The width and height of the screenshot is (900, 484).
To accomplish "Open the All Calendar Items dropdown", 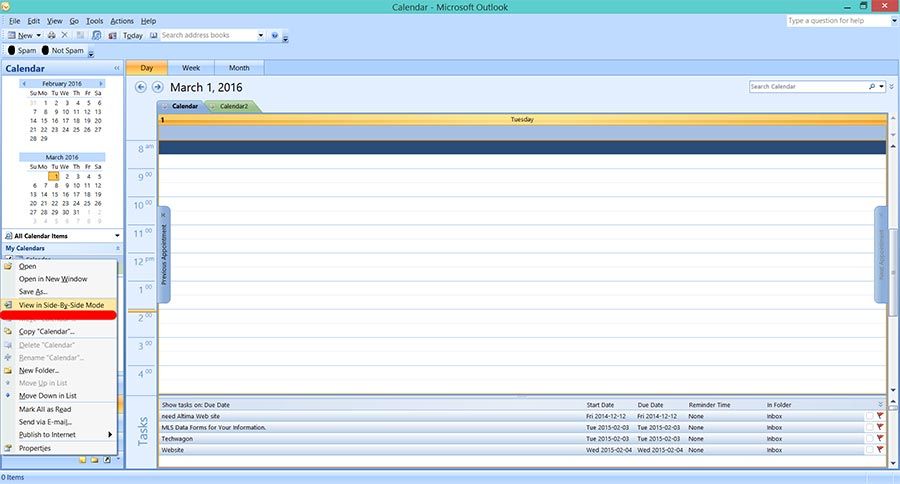I will point(117,236).
